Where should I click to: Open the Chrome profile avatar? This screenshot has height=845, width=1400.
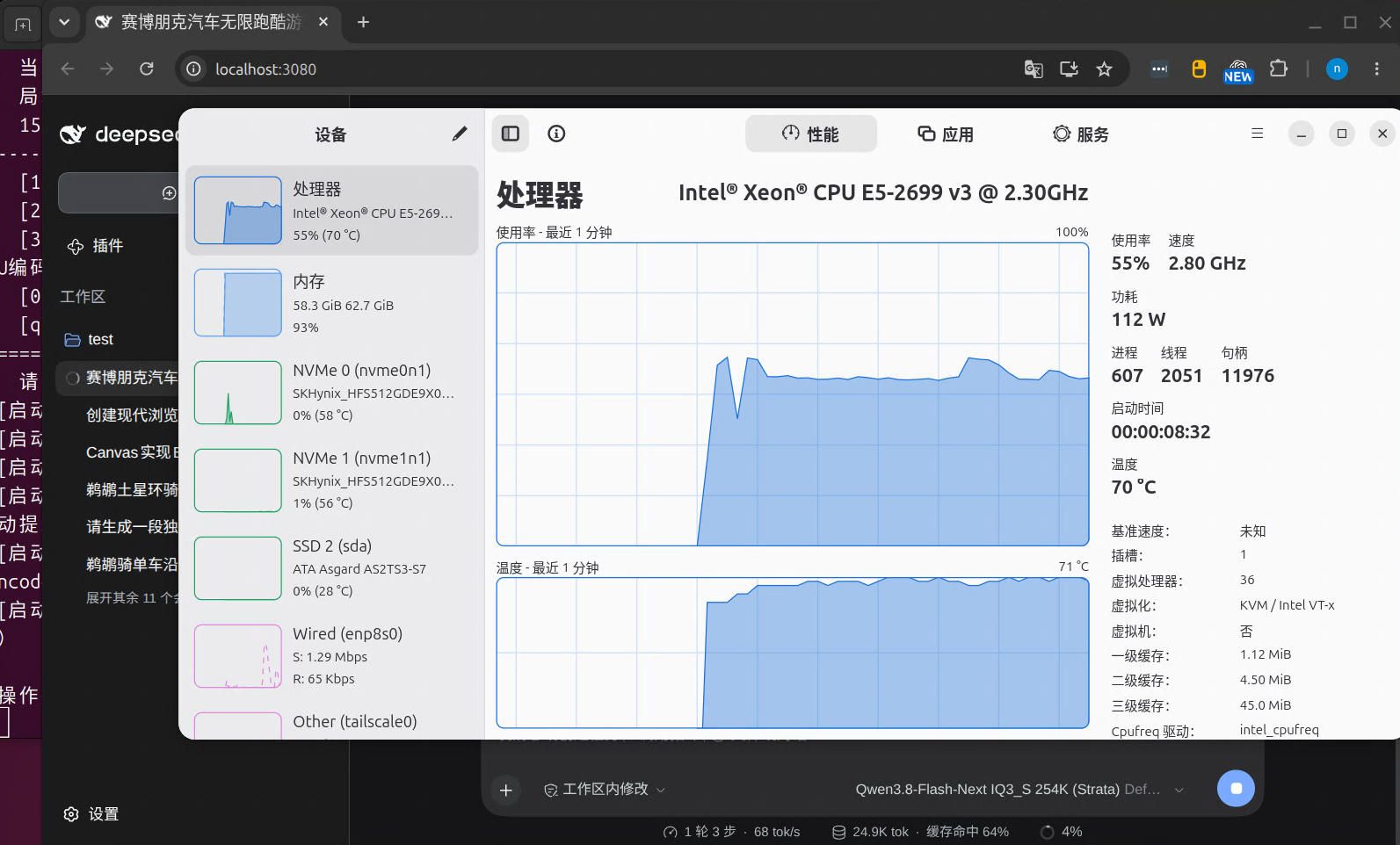tap(1337, 69)
